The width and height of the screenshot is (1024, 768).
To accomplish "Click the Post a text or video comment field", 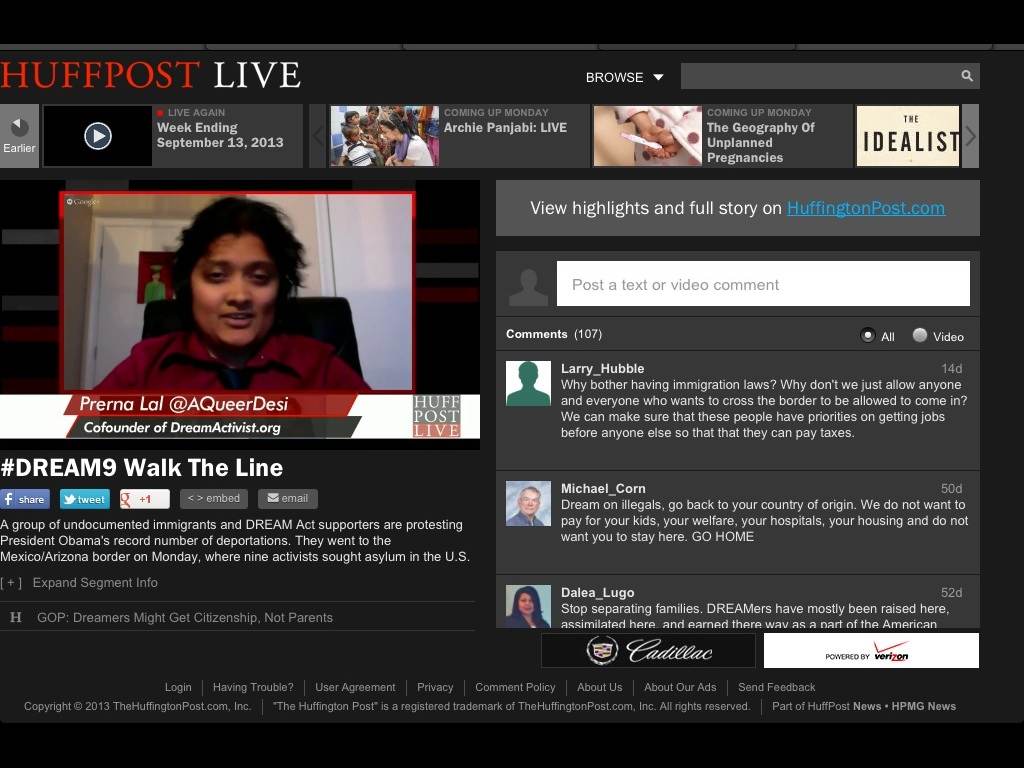I will pos(763,284).
